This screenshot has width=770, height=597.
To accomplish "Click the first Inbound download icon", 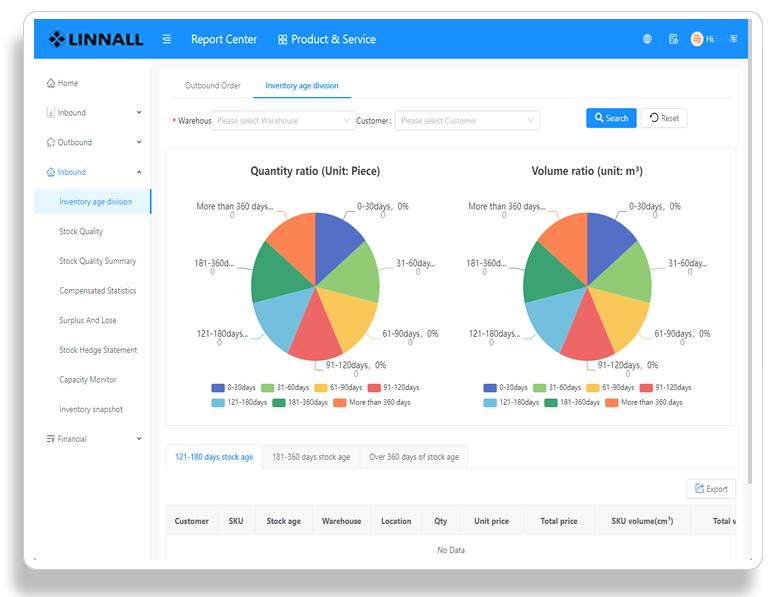I will tap(51, 112).
